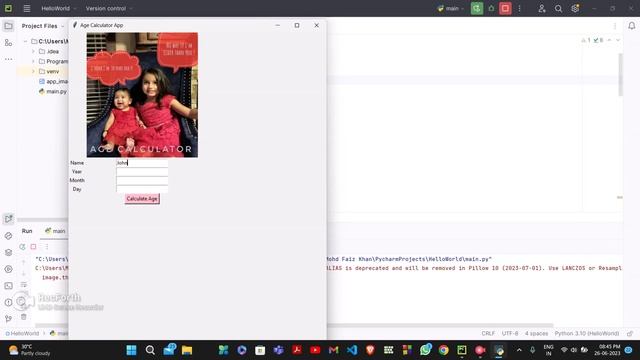Toggle soft-wrap icon in Run console
Screen dimensions: 640x360
(24, 284)
